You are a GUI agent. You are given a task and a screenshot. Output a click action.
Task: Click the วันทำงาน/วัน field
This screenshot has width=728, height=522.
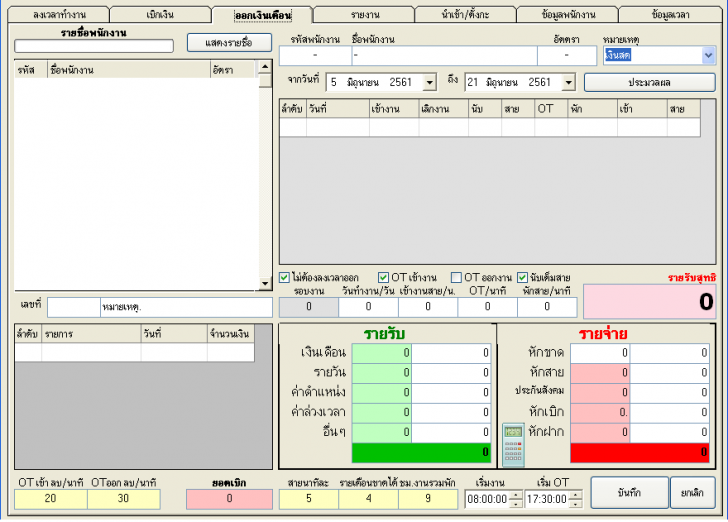pyautogui.click(x=368, y=307)
